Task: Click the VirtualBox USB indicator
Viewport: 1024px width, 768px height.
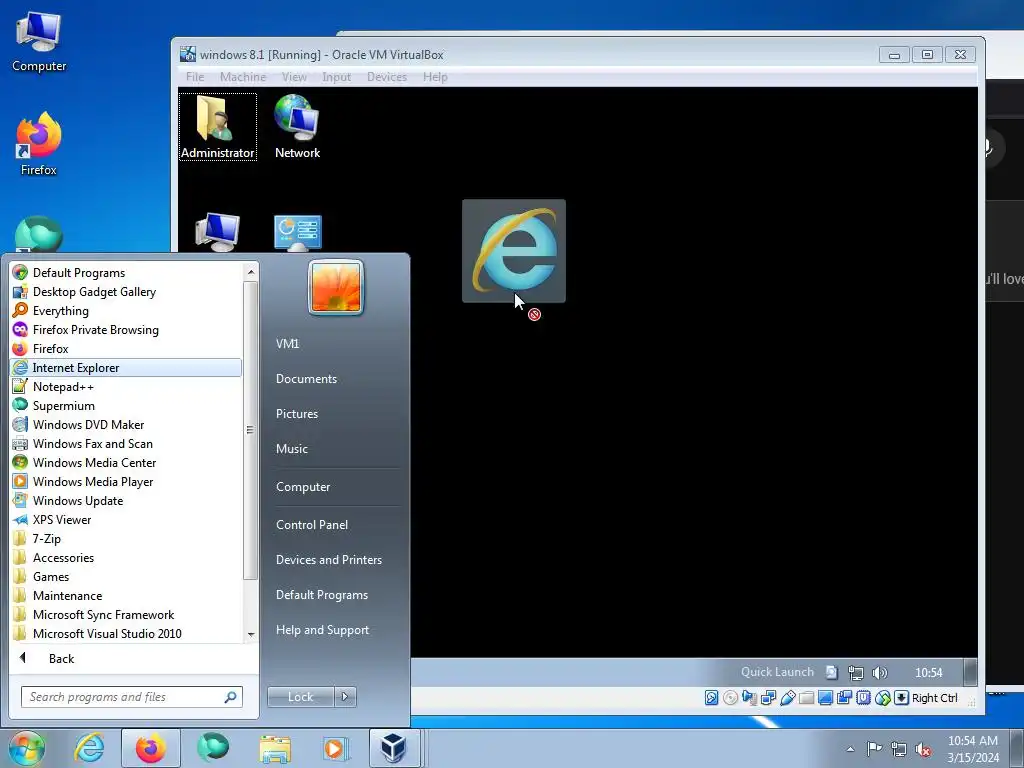Action: (x=788, y=698)
